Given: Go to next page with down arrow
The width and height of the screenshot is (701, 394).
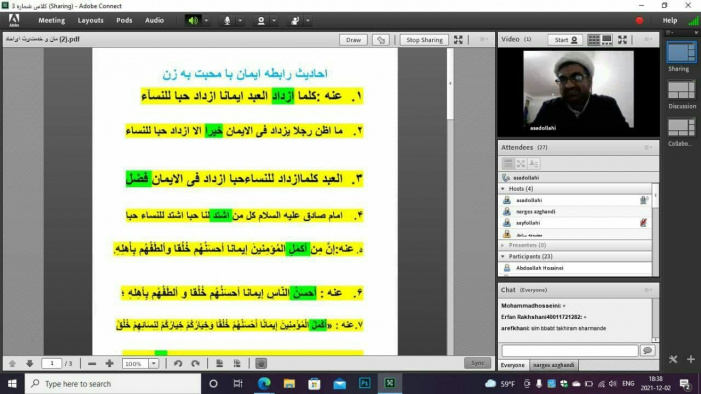Looking at the screenshot, I should coord(30,364).
